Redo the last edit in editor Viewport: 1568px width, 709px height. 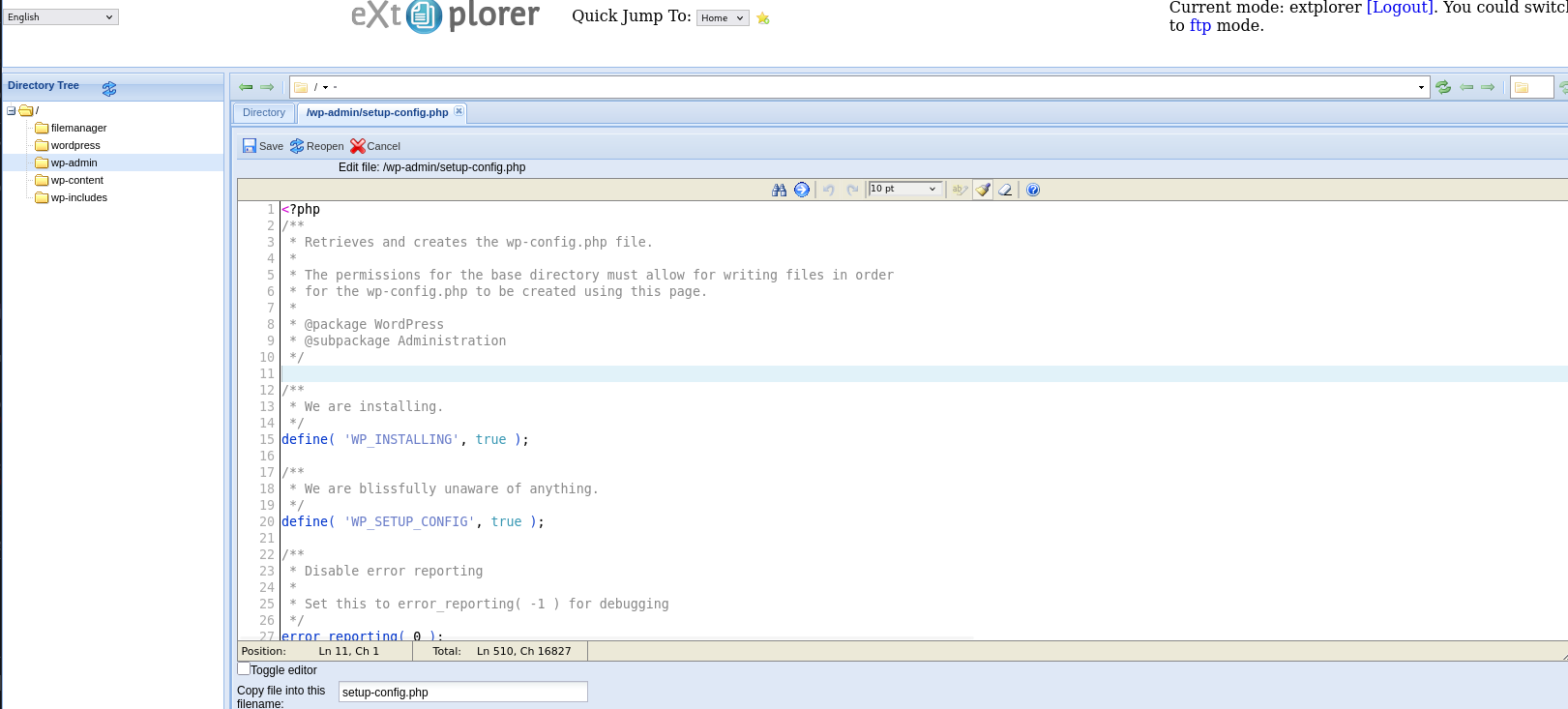(x=852, y=190)
